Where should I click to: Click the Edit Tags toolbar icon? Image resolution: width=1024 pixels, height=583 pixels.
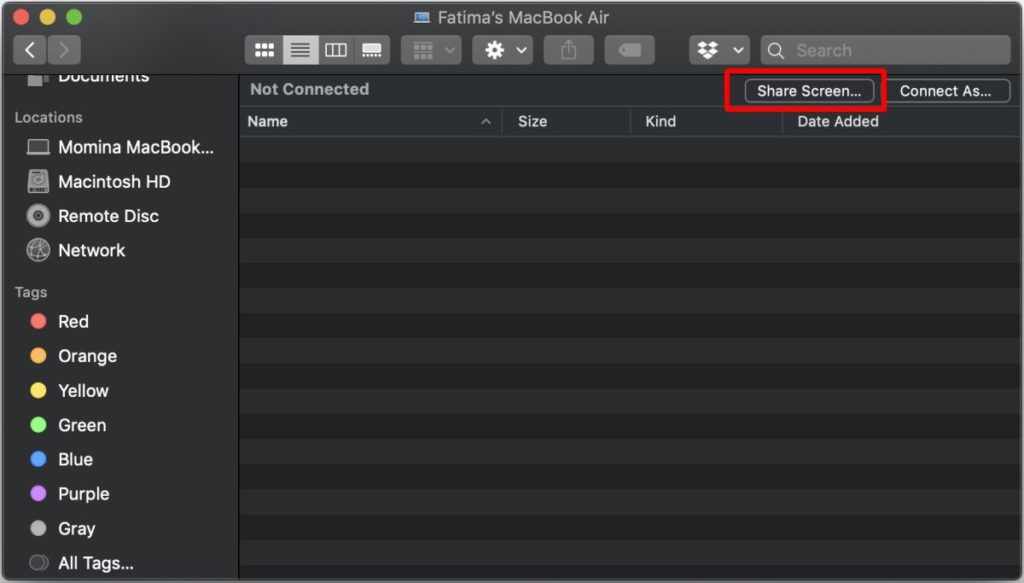click(x=629, y=49)
